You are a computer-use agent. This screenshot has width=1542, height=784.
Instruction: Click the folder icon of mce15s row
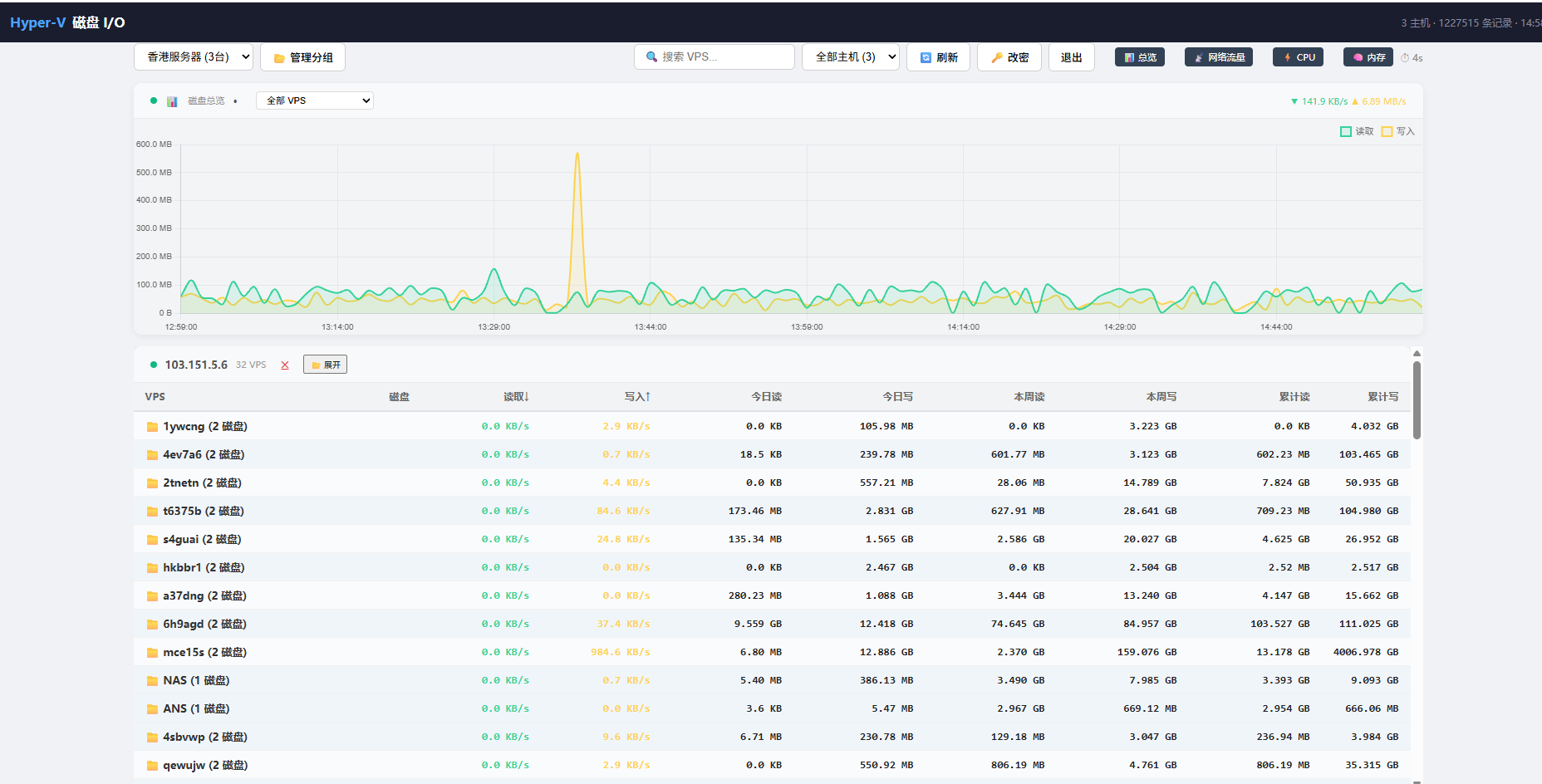[152, 653]
